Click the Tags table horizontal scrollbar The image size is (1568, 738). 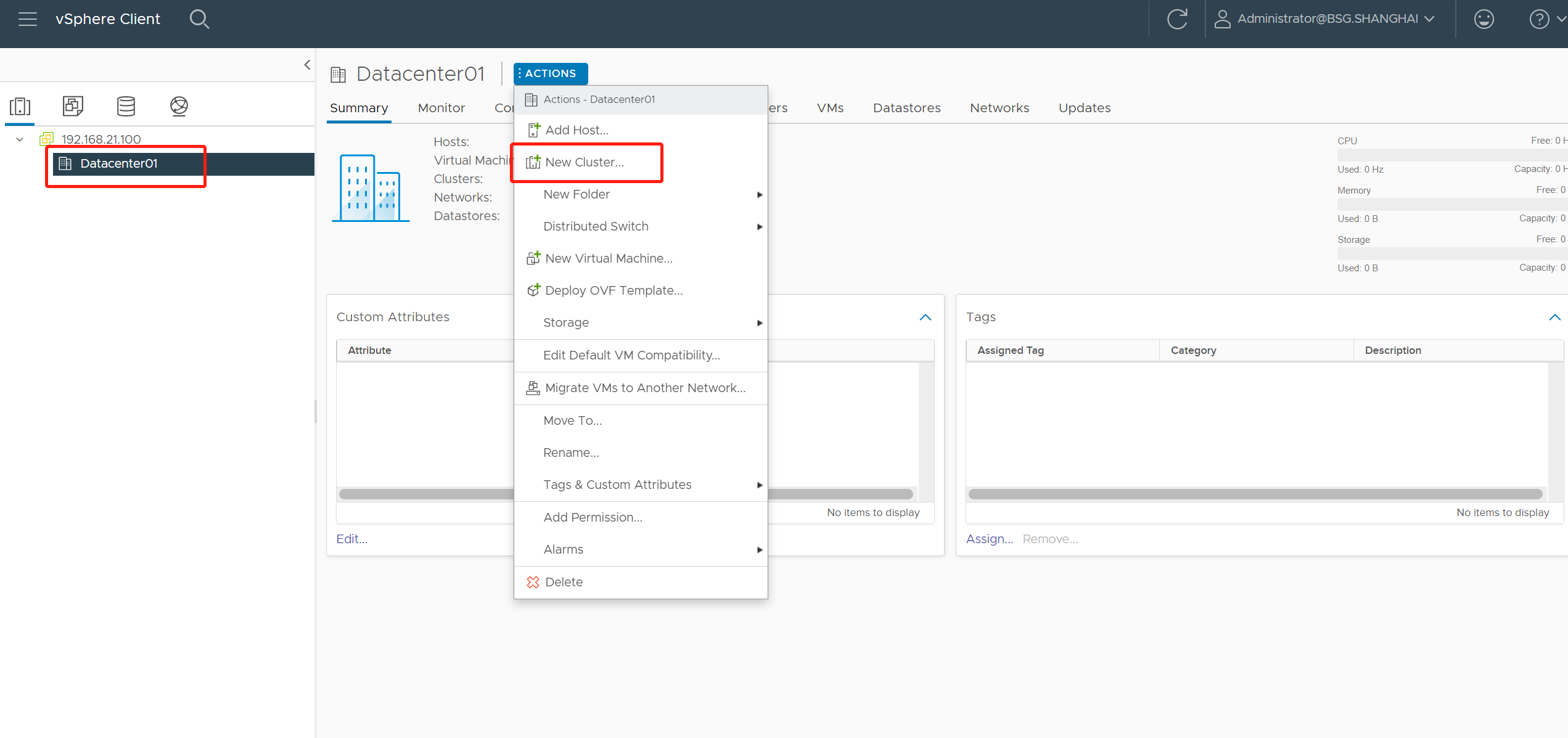click(x=1255, y=494)
